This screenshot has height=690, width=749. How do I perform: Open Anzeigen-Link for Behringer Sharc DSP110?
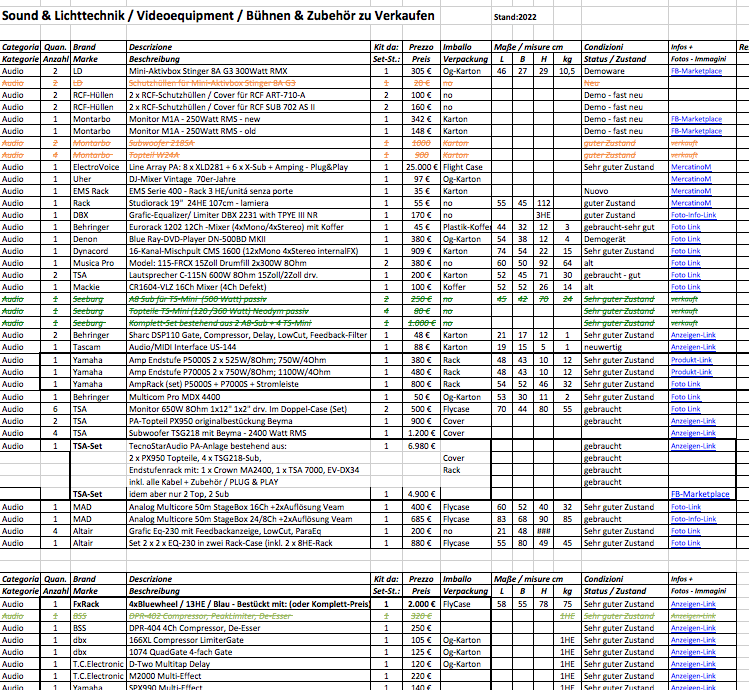tap(693, 335)
